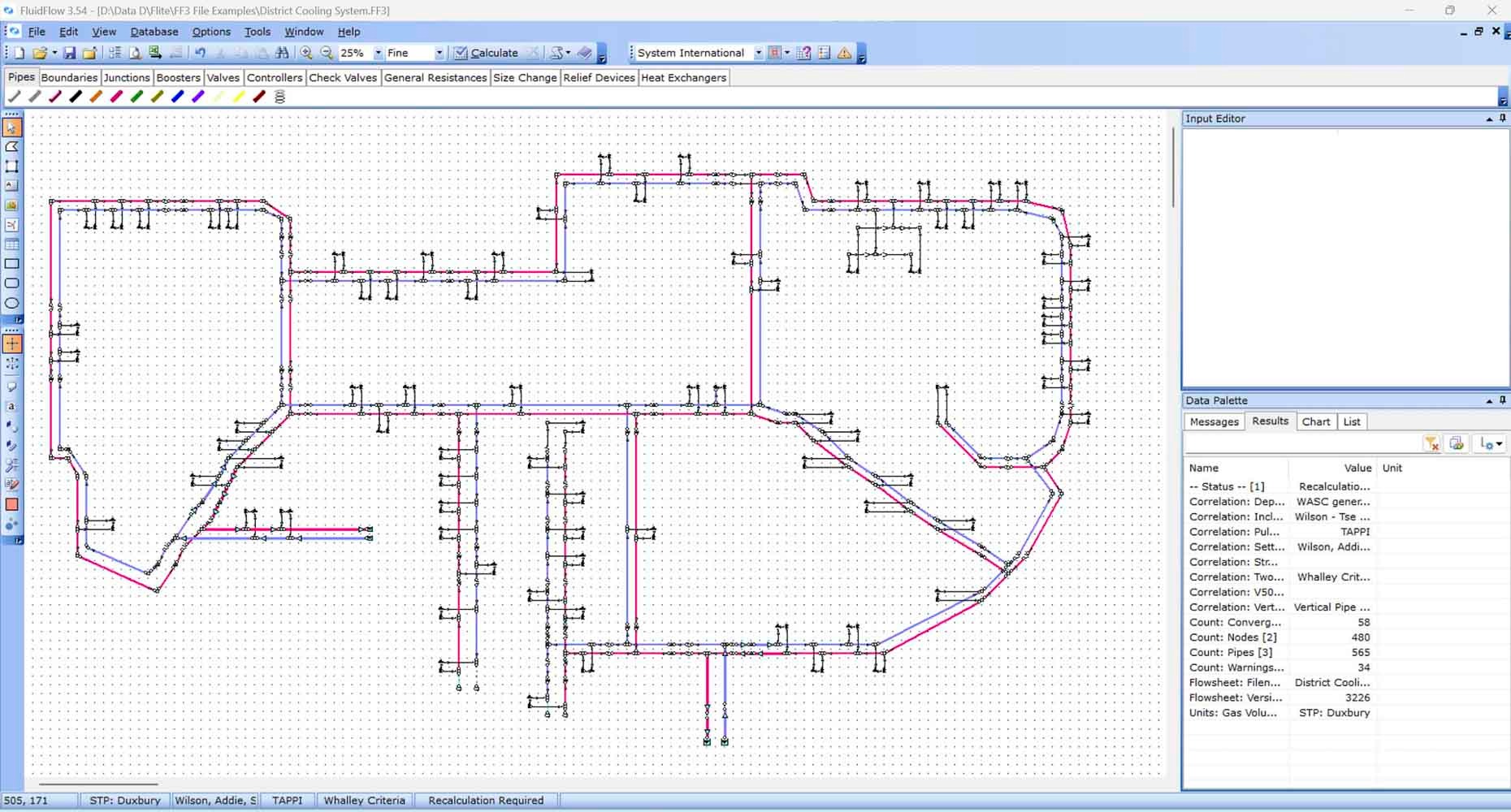Screen dimensions: 1511x812
Task: Click the undo arrow icon
Action: [200, 53]
